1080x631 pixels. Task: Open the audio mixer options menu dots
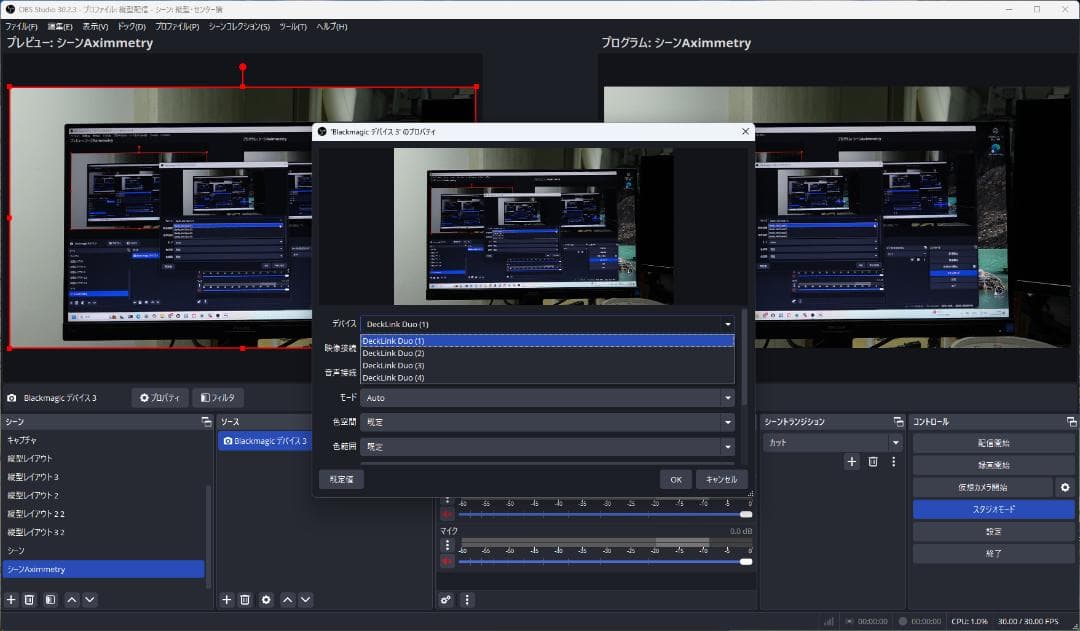[x=467, y=600]
